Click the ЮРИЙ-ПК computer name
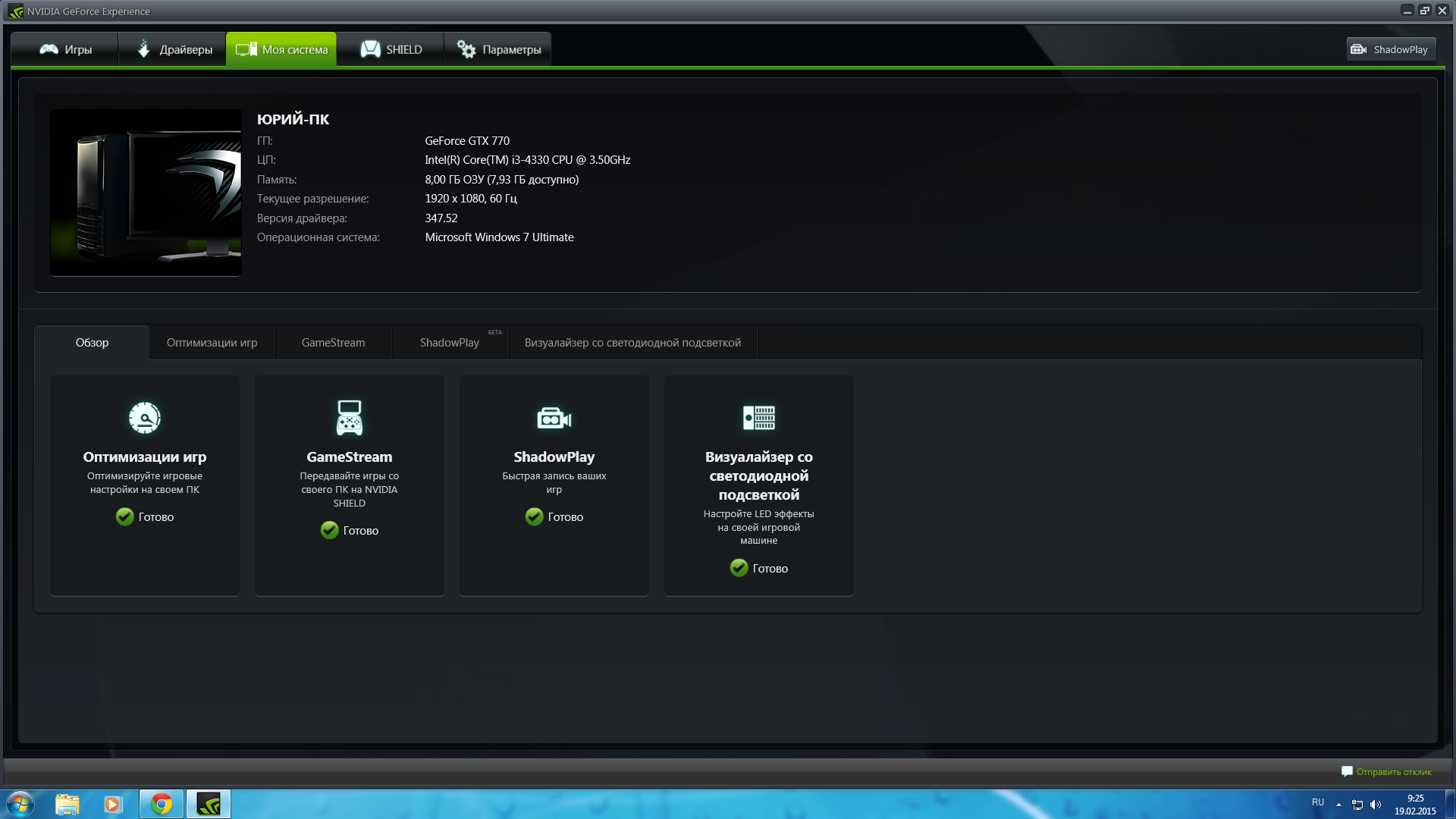 [x=293, y=119]
